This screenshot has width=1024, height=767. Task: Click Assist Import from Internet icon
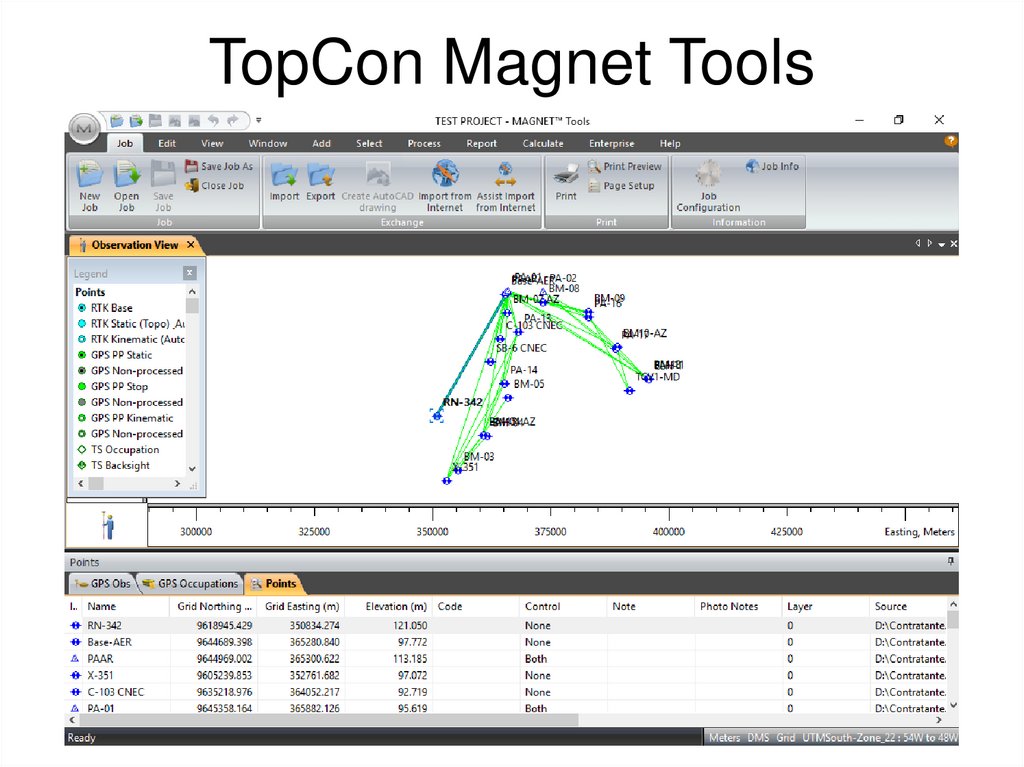pyautogui.click(x=505, y=186)
